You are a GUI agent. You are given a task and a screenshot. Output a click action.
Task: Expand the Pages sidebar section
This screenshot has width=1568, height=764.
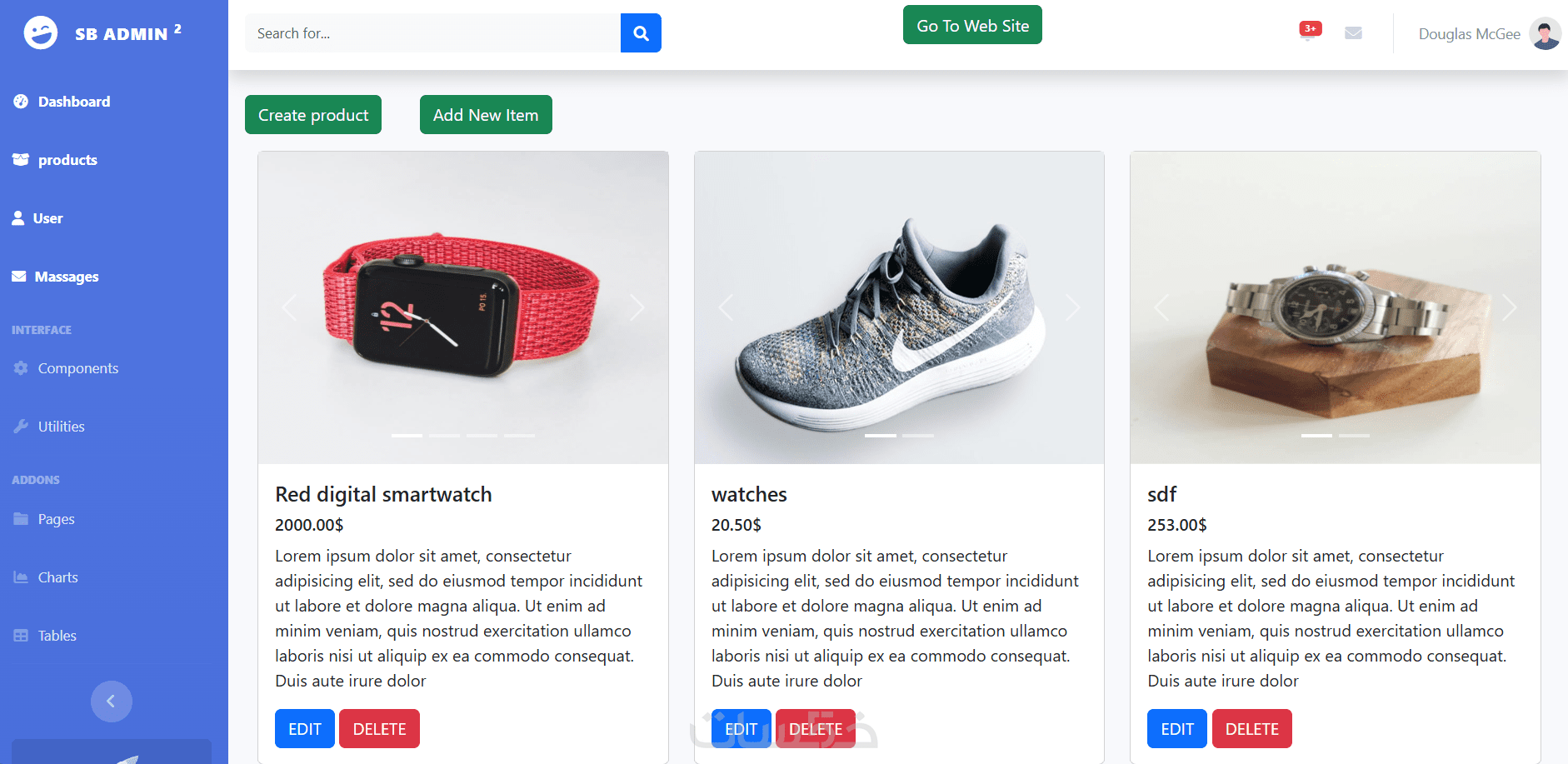pos(56,519)
